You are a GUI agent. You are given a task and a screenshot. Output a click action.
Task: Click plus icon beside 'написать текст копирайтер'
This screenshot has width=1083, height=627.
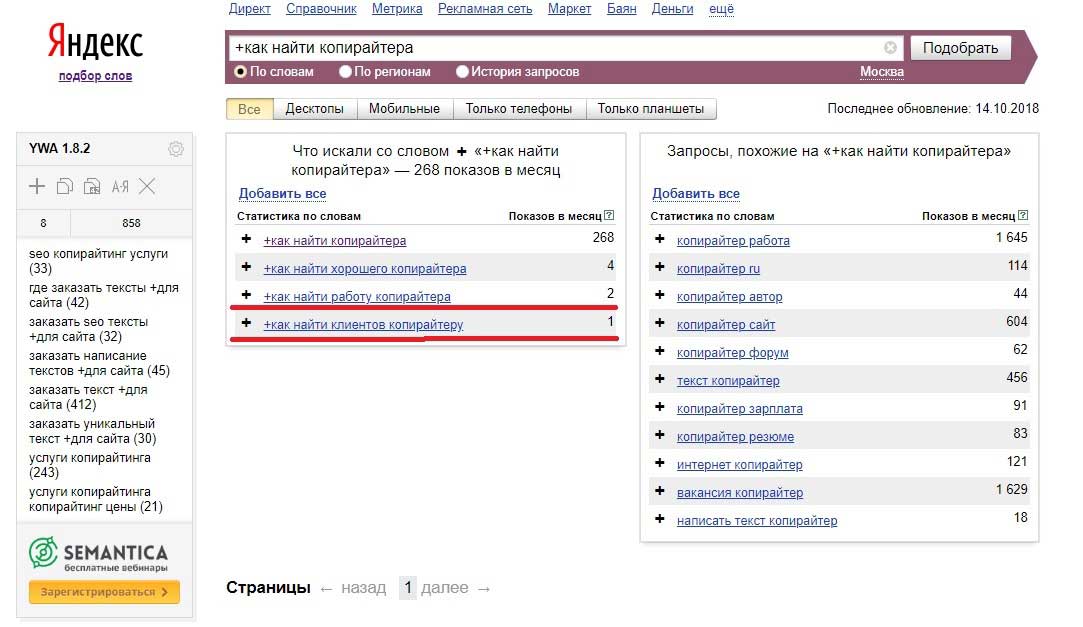660,519
